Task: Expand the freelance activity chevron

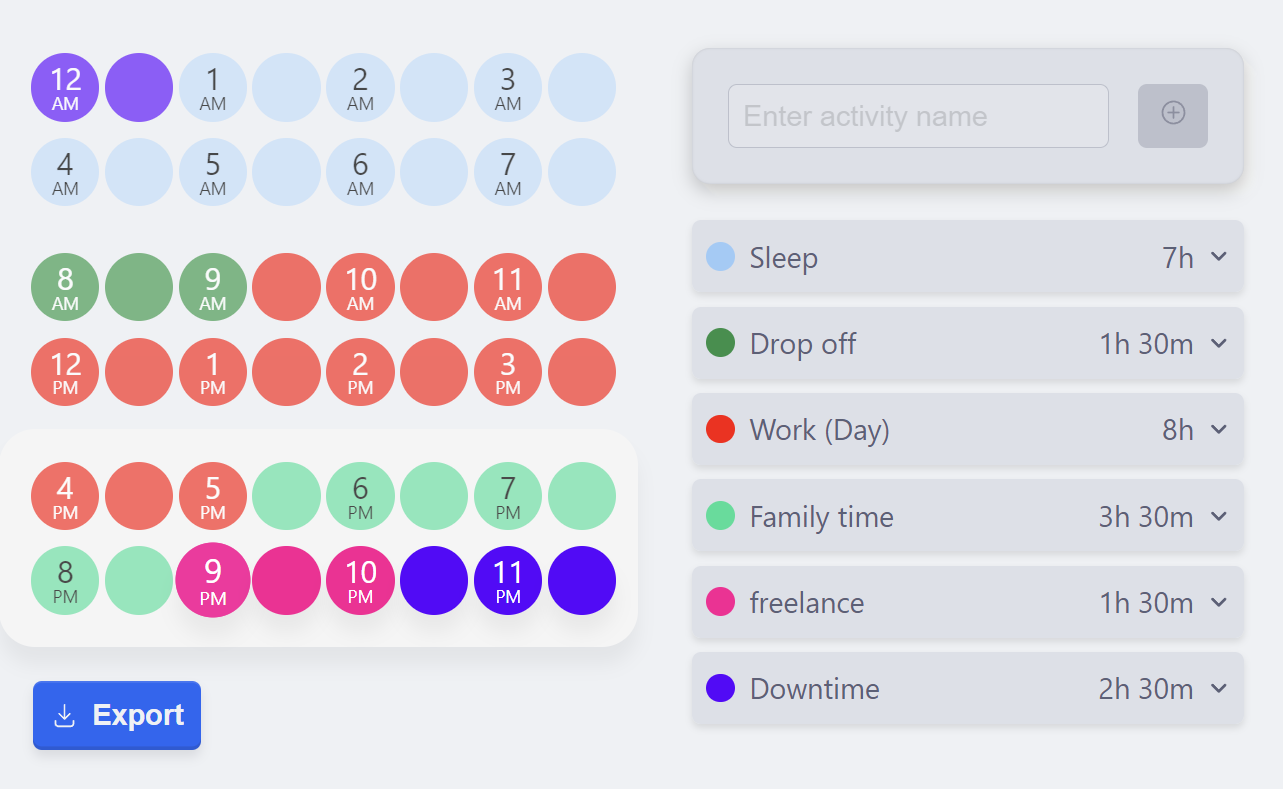Action: (1218, 602)
